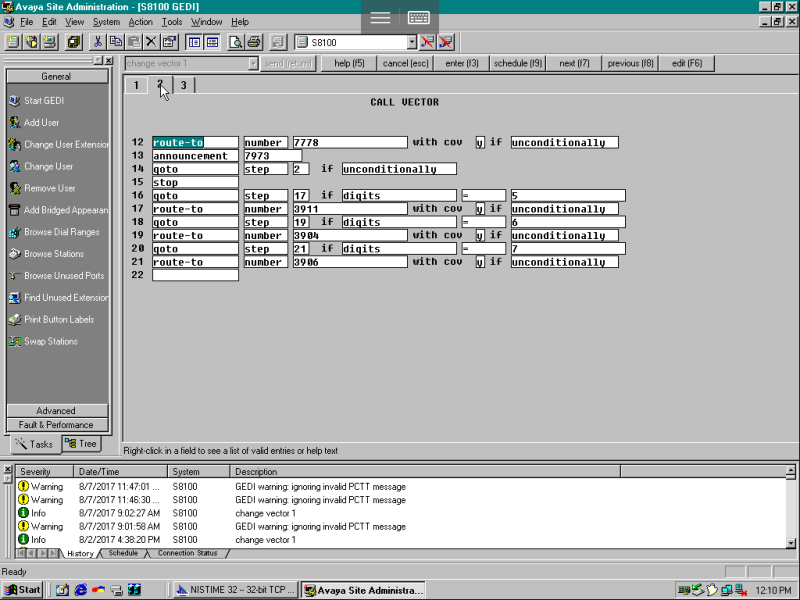Open the System menu
The height and width of the screenshot is (600, 800).
[106, 22]
